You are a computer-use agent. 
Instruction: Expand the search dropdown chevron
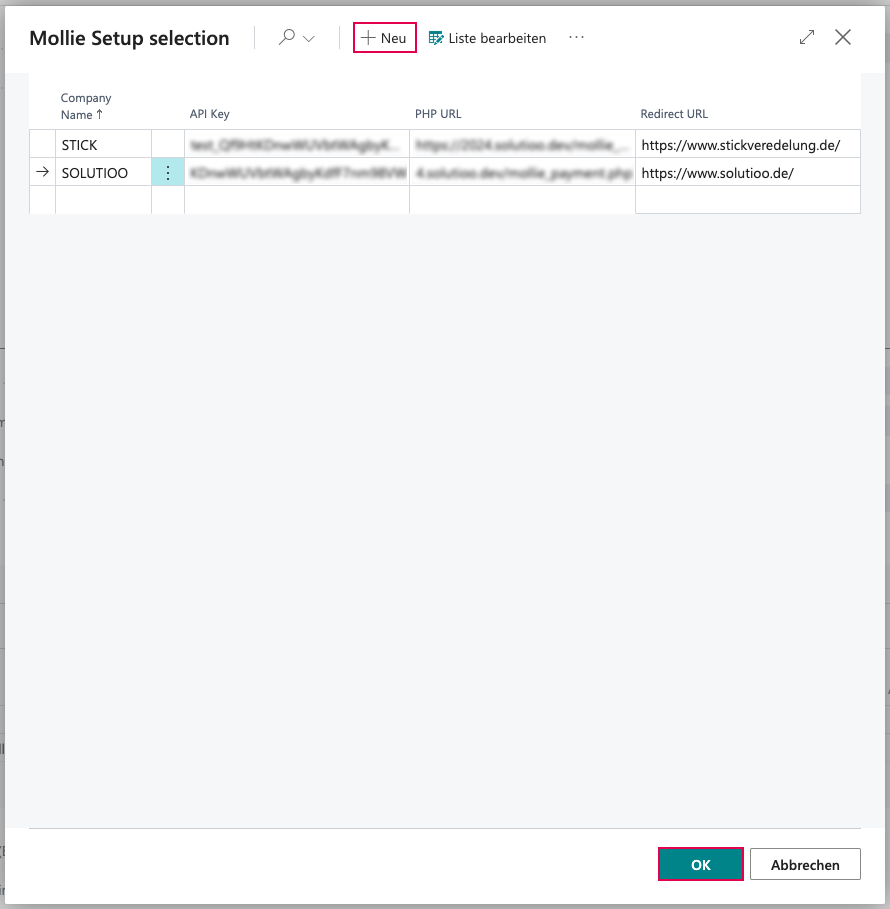(309, 39)
